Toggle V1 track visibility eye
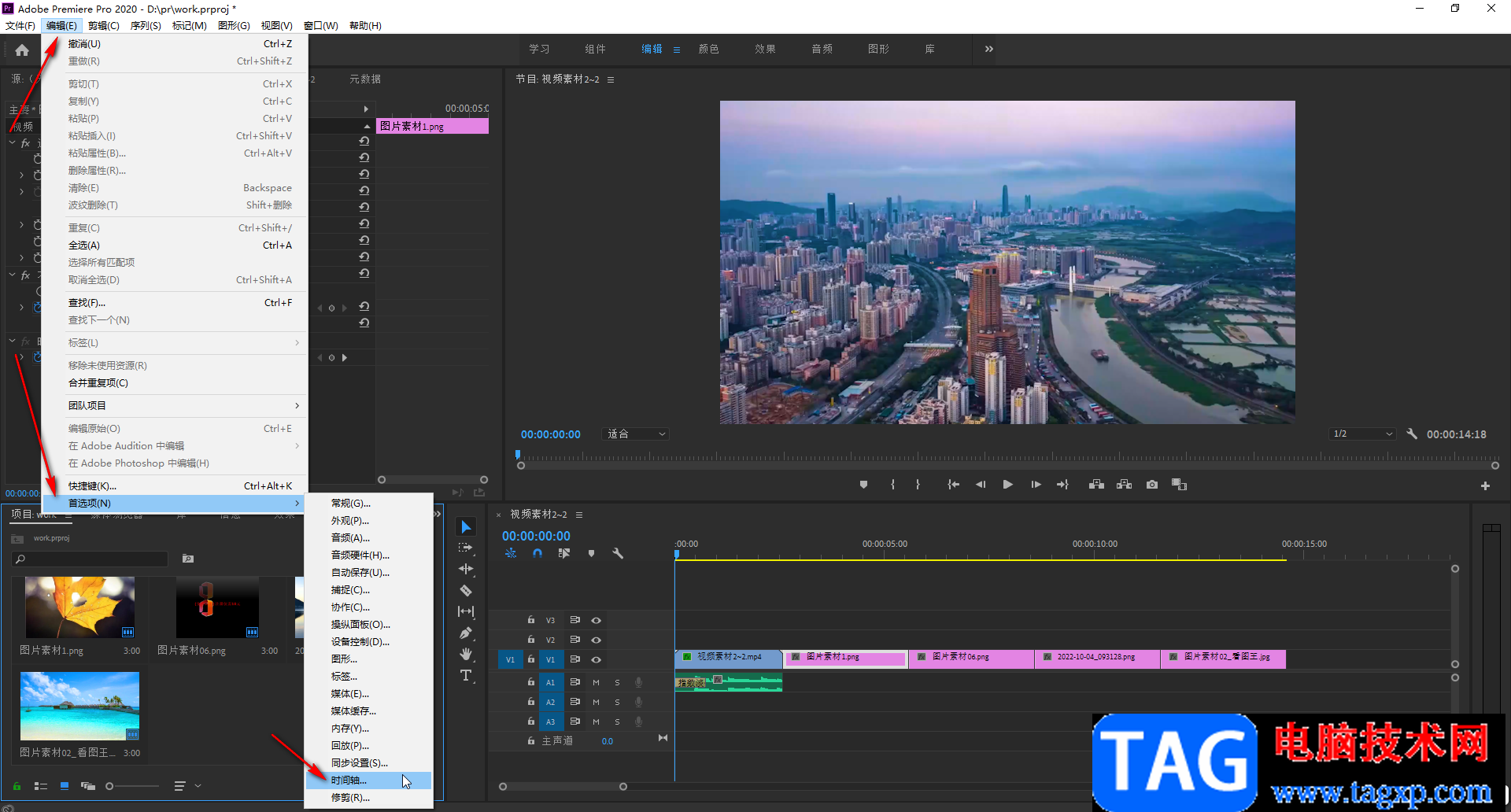Viewport: 1511px width, 812px height. click(597, 660)
